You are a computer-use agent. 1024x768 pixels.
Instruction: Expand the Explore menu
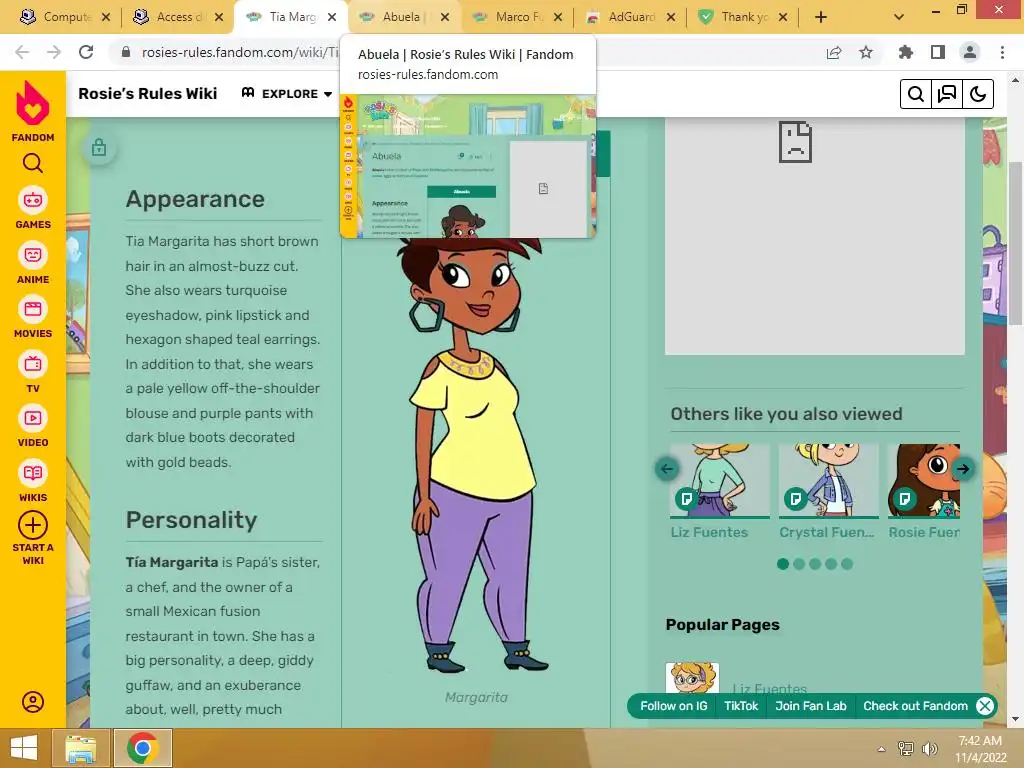point(287,94)
